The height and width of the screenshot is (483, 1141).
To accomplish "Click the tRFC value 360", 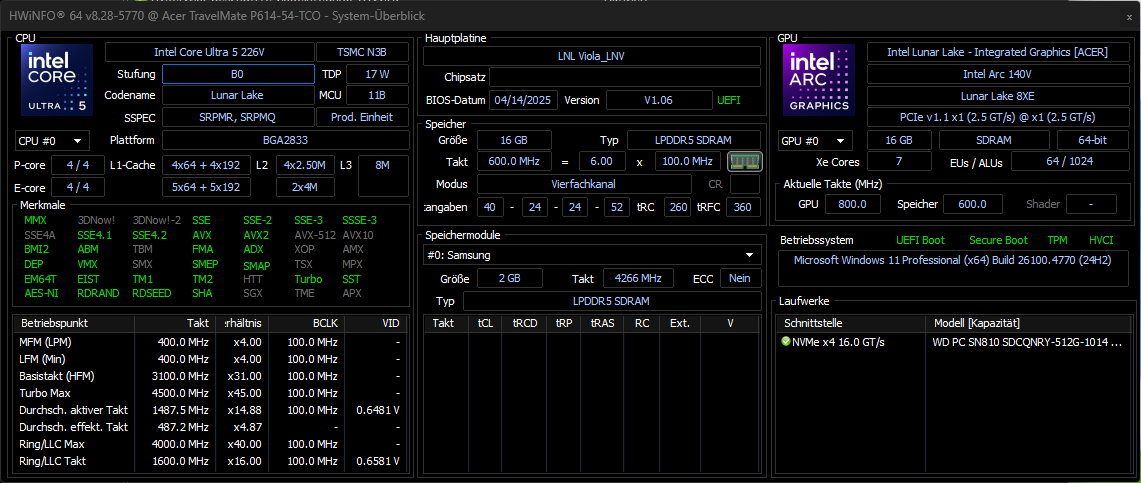I will pyautogui.click(x=744, y=207).
